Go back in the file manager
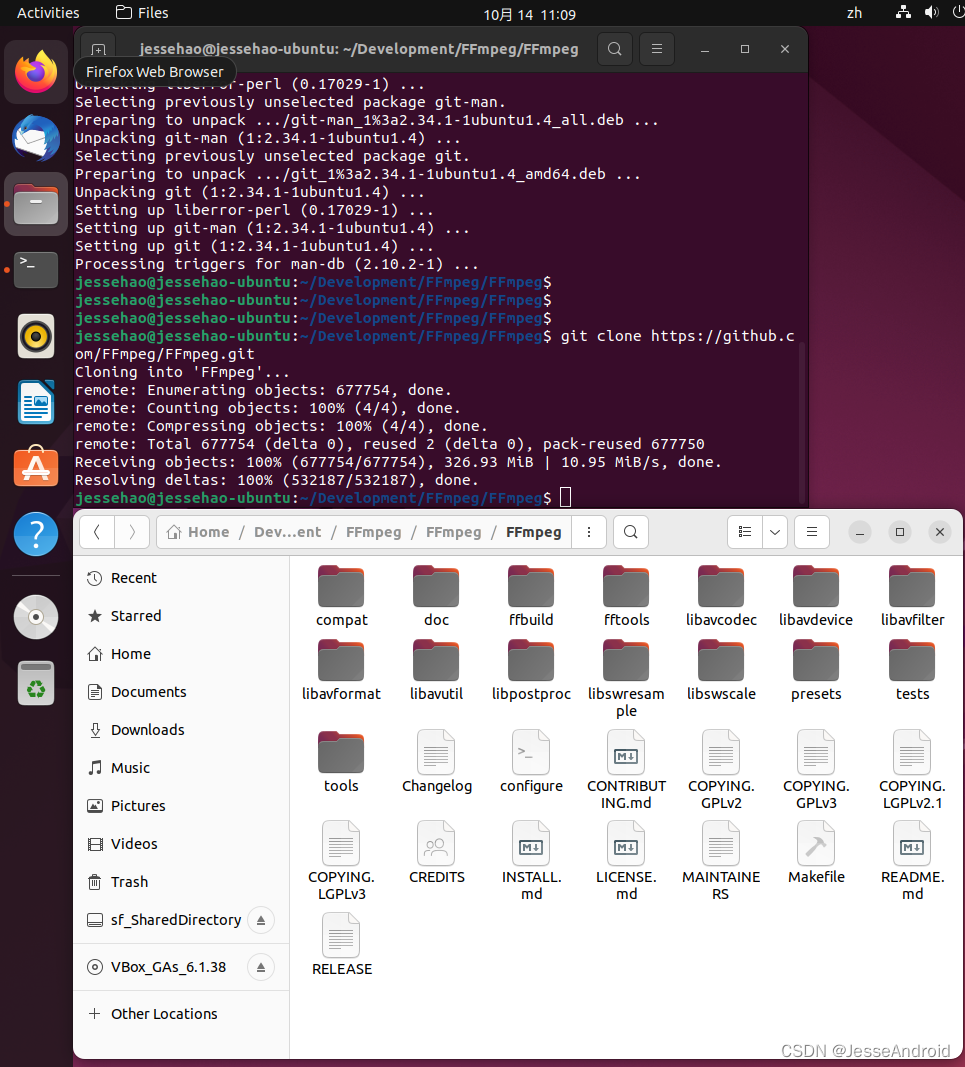 pos(97,532)
